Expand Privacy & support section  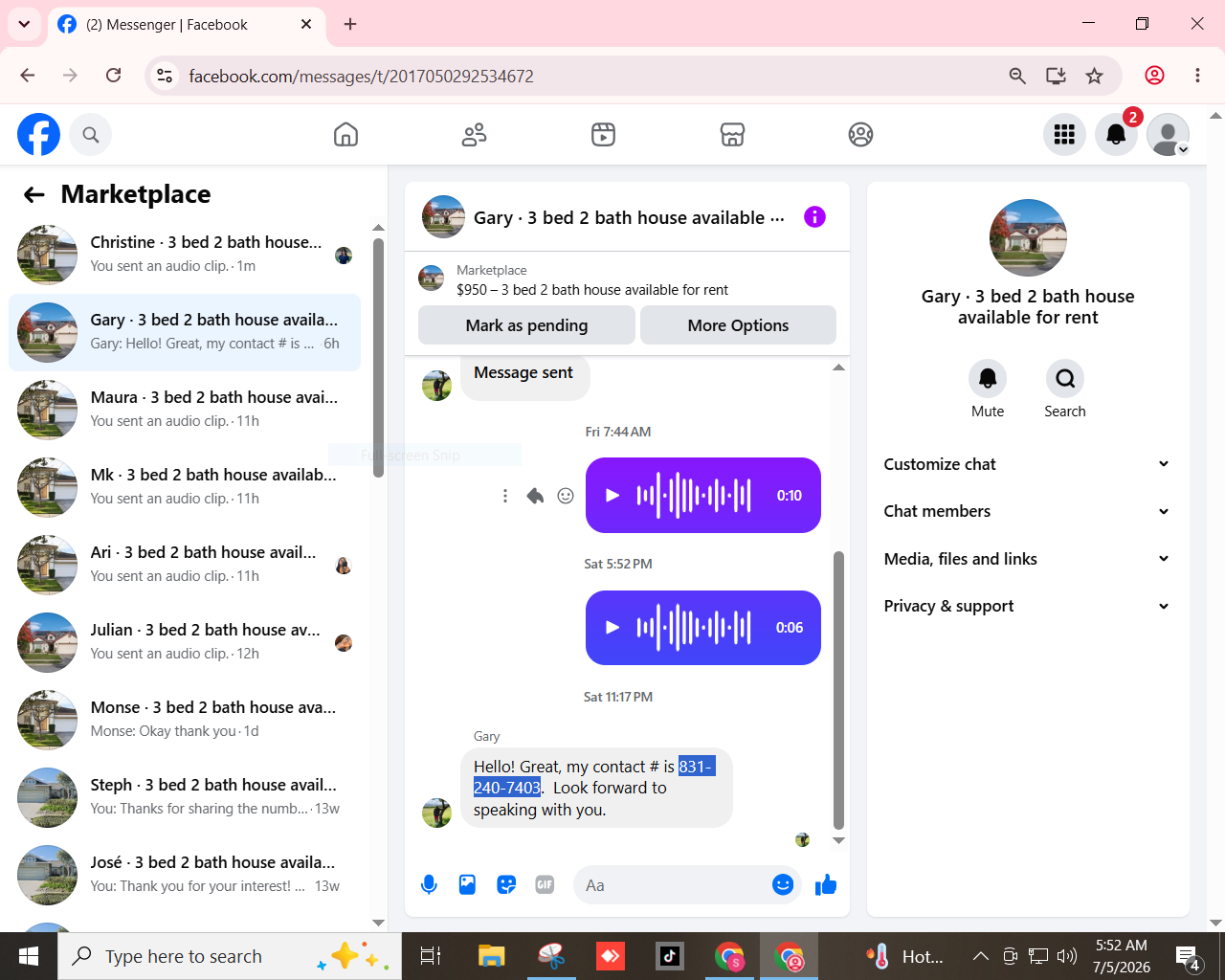[x=1027, y=606]
